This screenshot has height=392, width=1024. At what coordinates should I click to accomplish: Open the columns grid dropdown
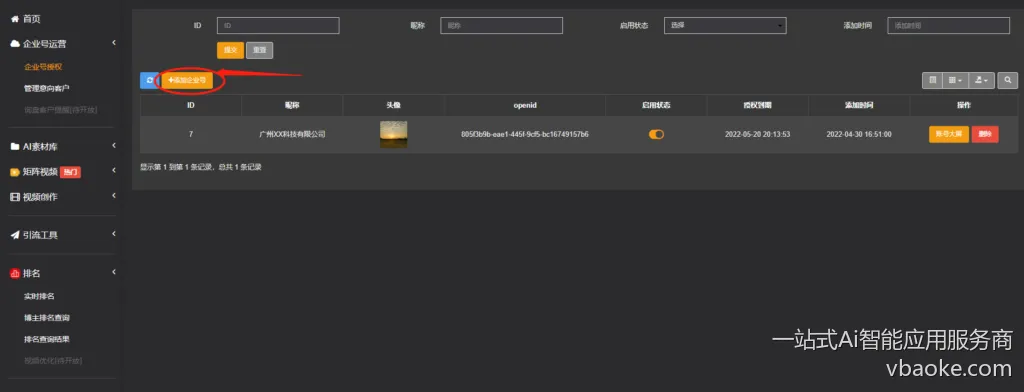(x=955, y=80)
